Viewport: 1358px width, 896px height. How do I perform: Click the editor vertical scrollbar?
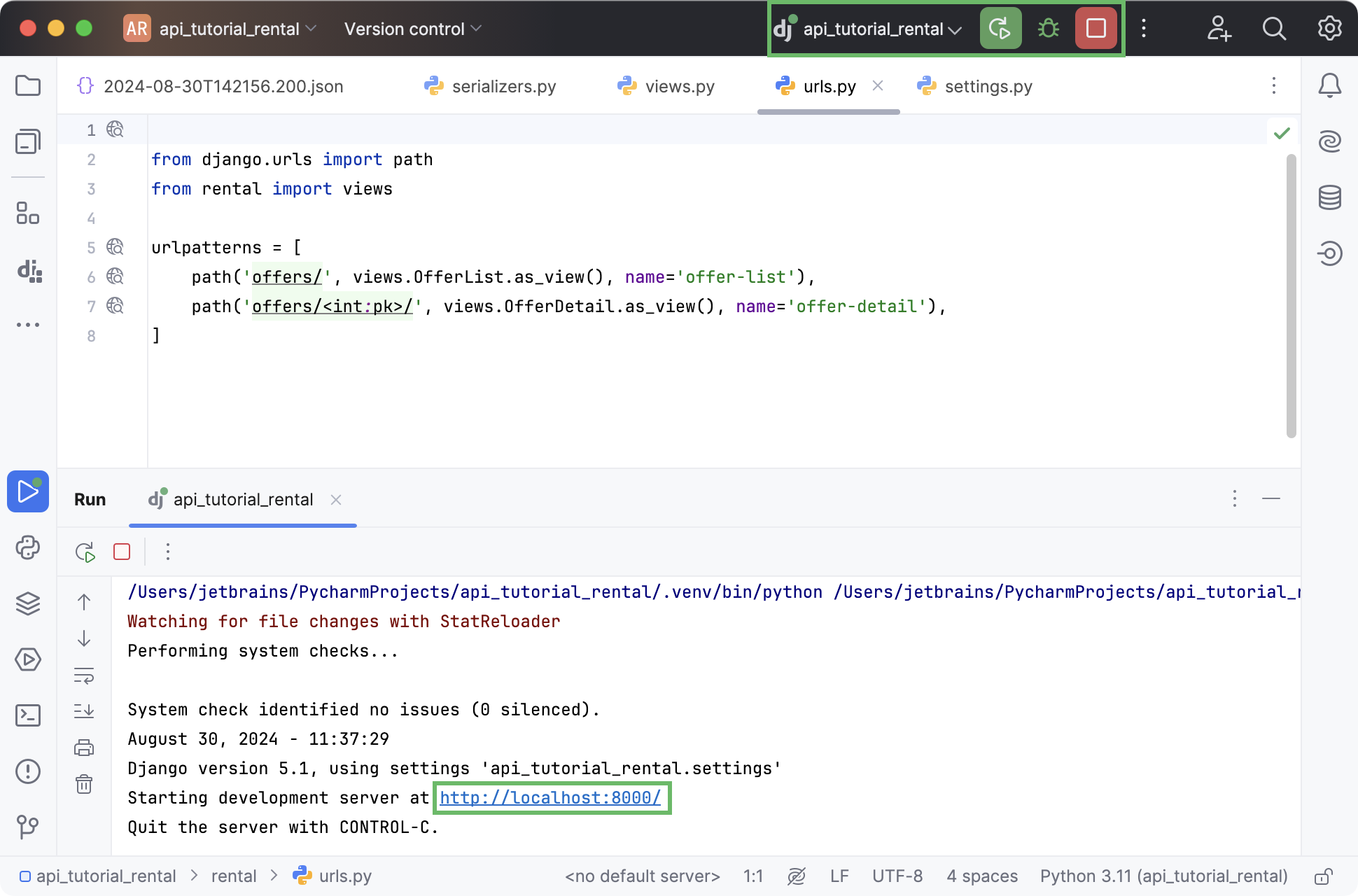click(x=1291, y=294)
